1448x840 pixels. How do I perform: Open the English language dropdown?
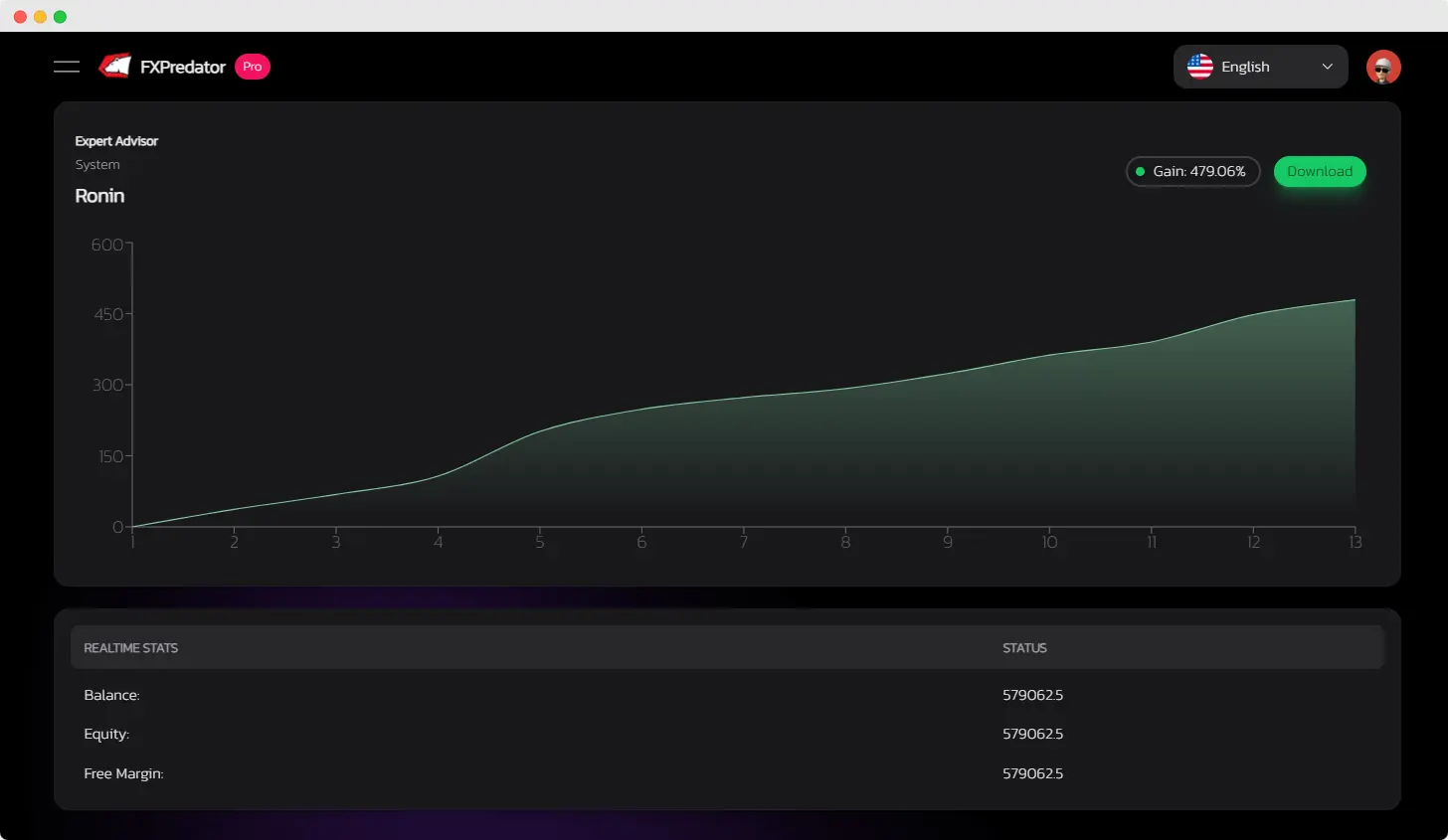[1261, 67]
